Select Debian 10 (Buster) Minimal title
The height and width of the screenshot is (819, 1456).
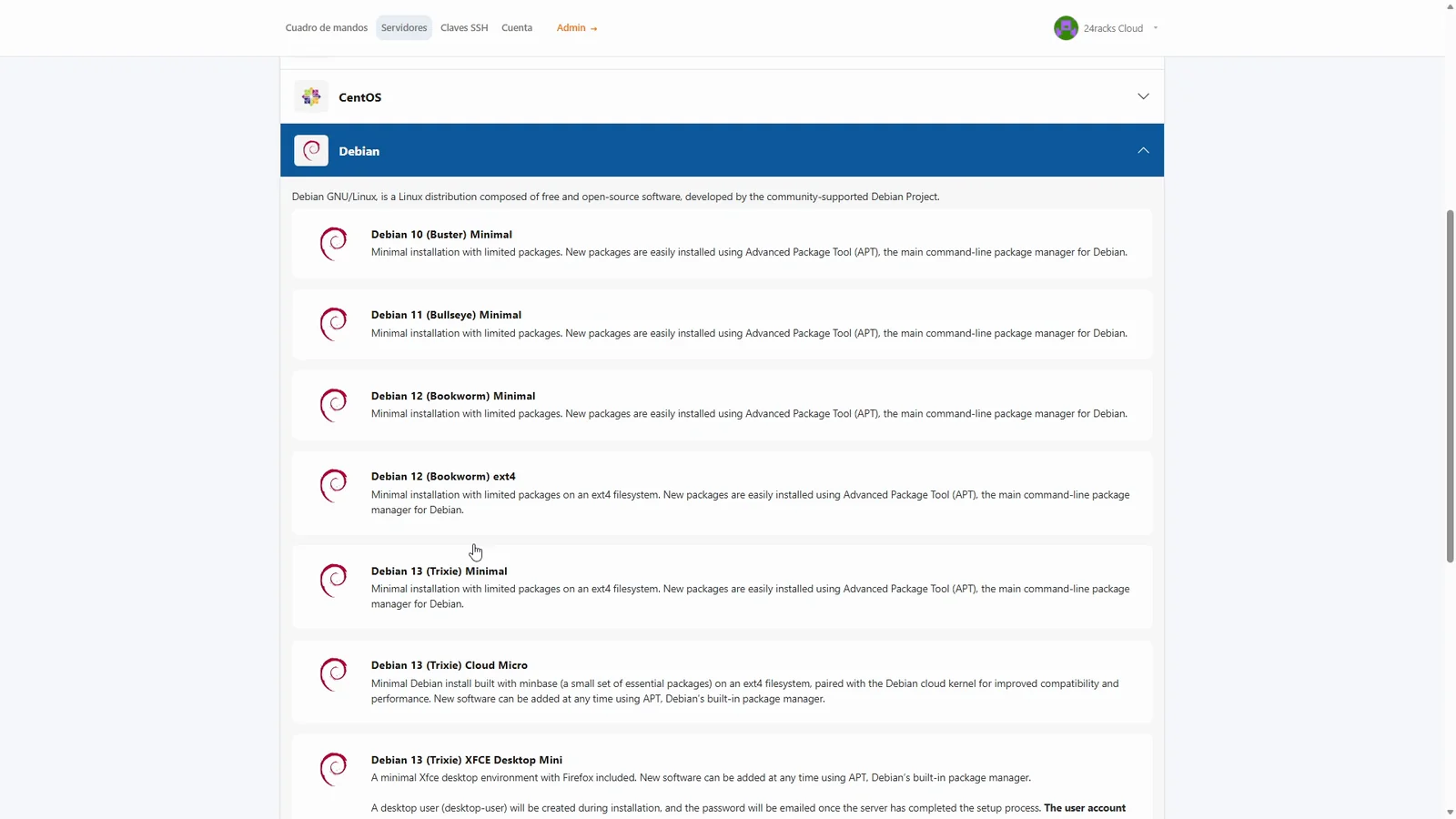(x=441, y=235)
